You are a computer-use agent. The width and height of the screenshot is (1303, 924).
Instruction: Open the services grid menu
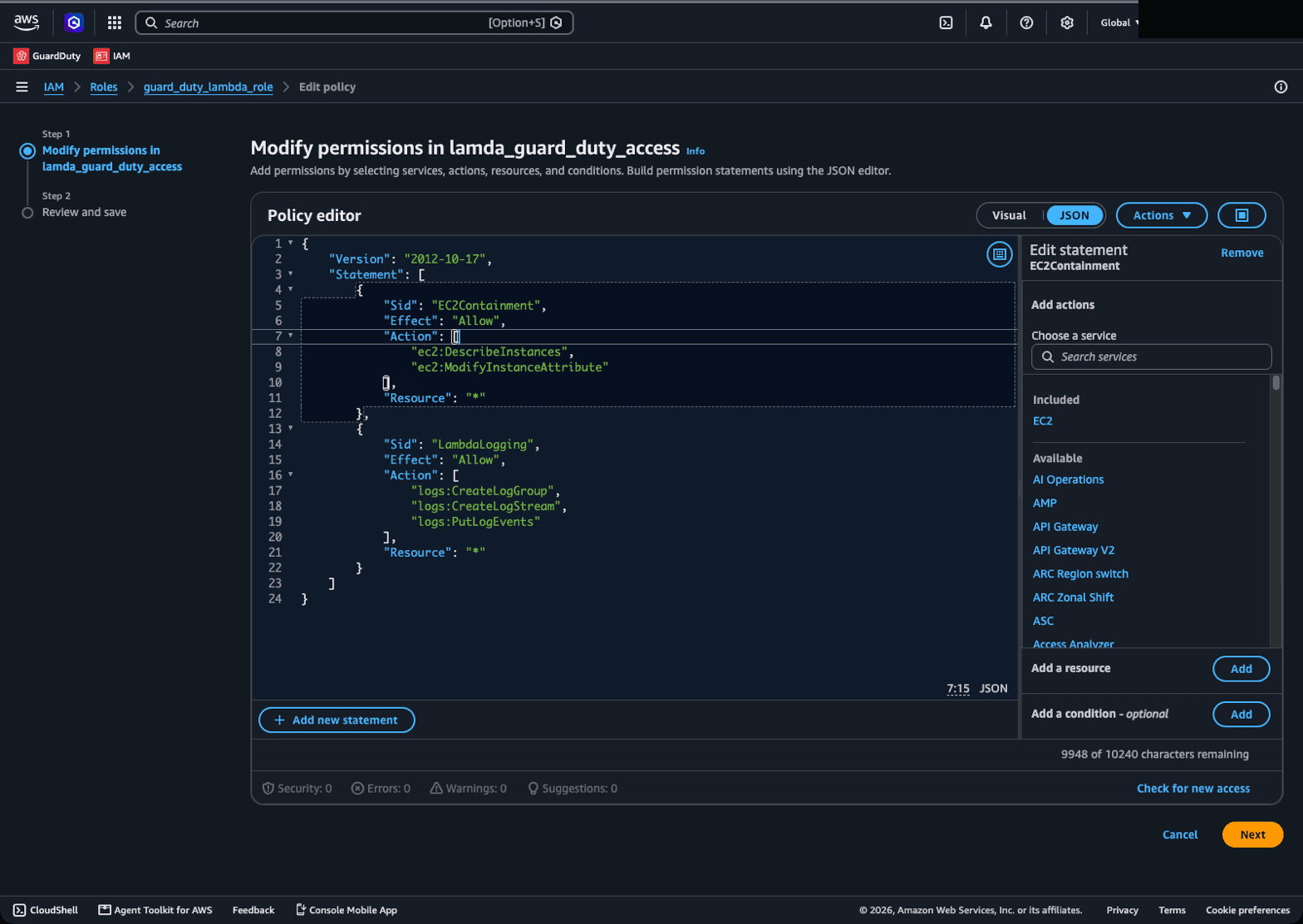coord(115,22)
